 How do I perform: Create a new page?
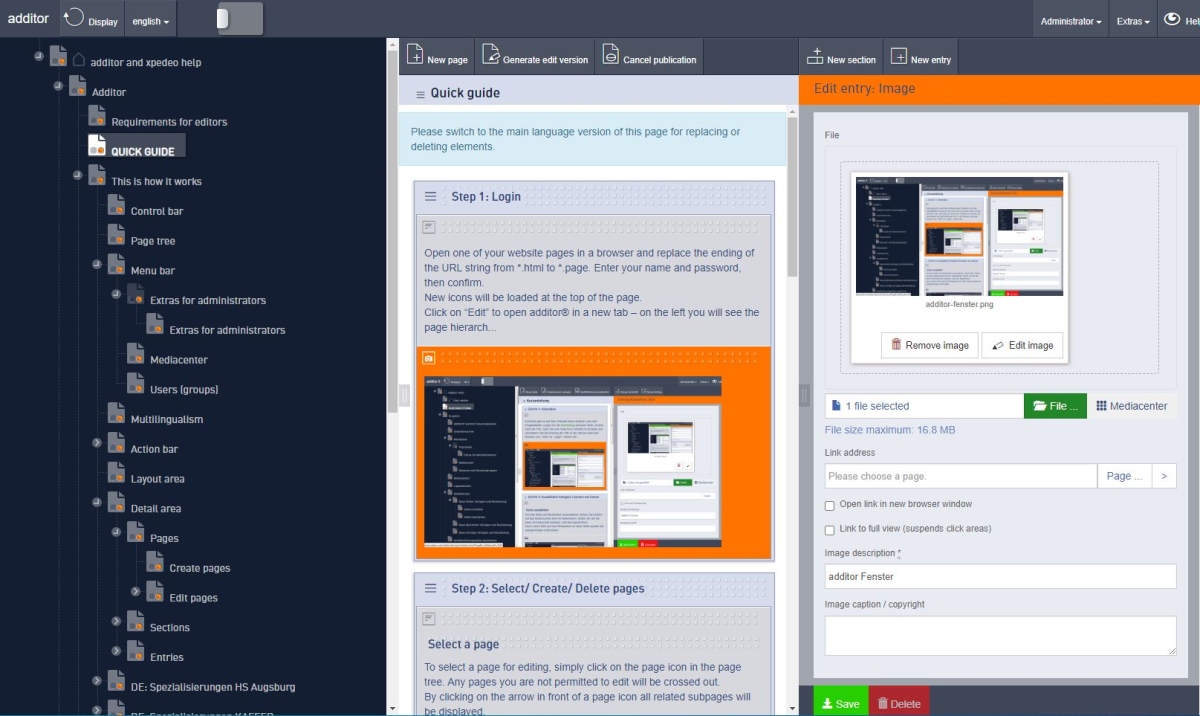(437, 56)
